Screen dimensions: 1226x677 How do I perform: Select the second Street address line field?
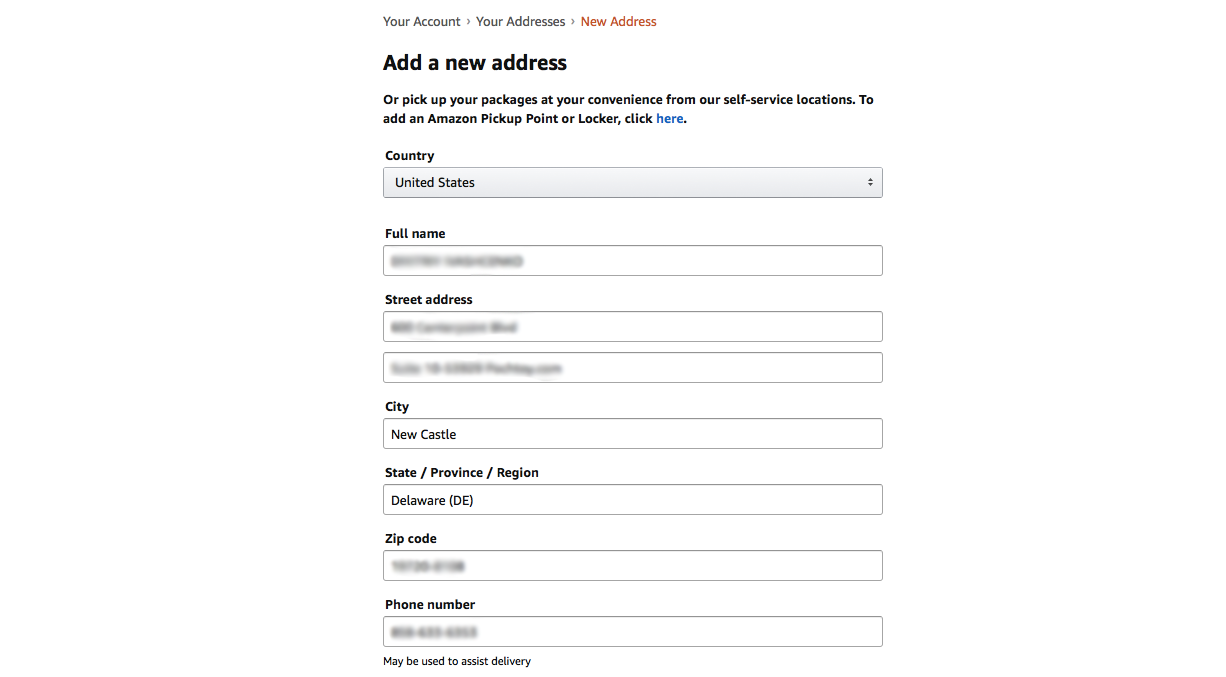[x=633, y=368]
